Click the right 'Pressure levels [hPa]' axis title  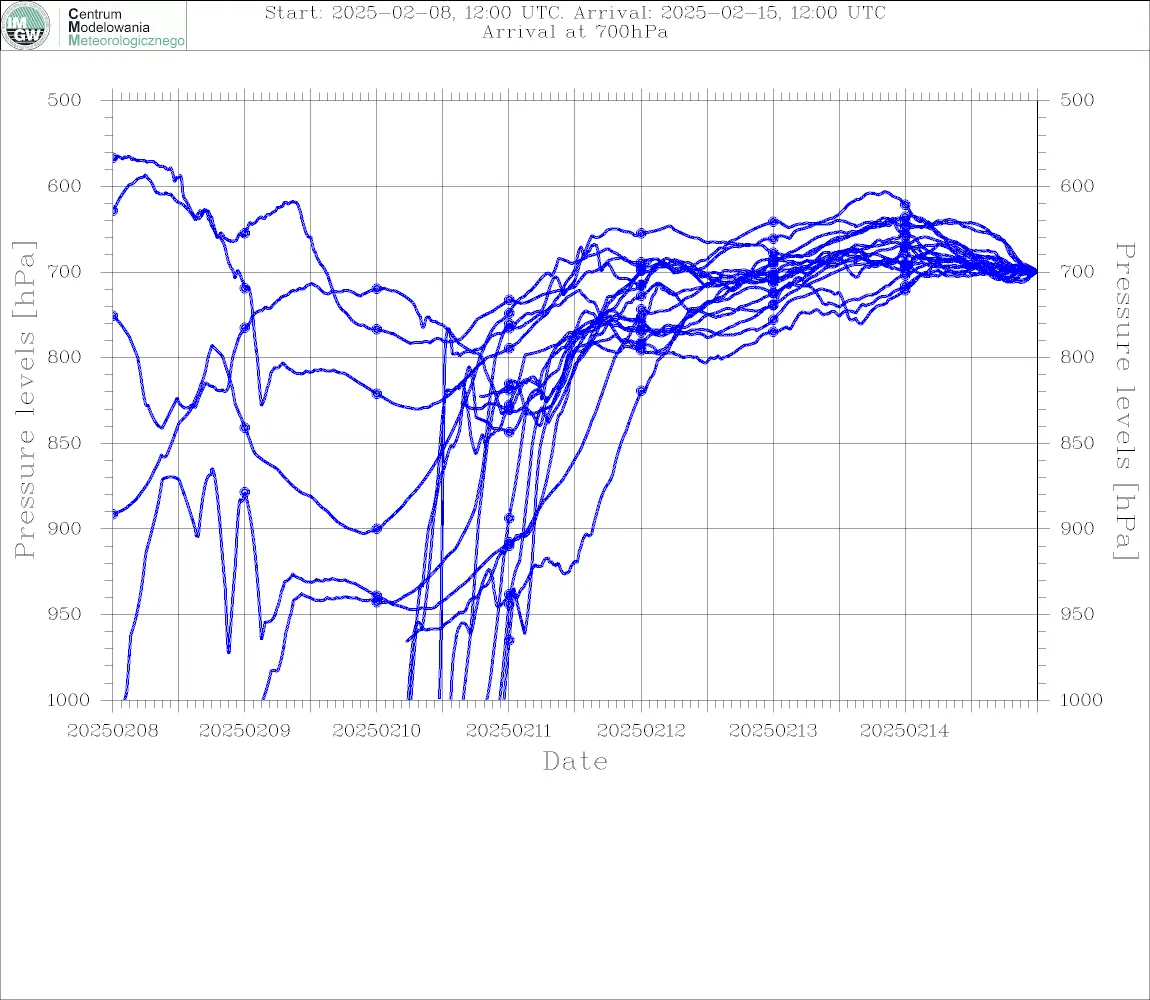pyautogui.click(x=1125, y=401)
